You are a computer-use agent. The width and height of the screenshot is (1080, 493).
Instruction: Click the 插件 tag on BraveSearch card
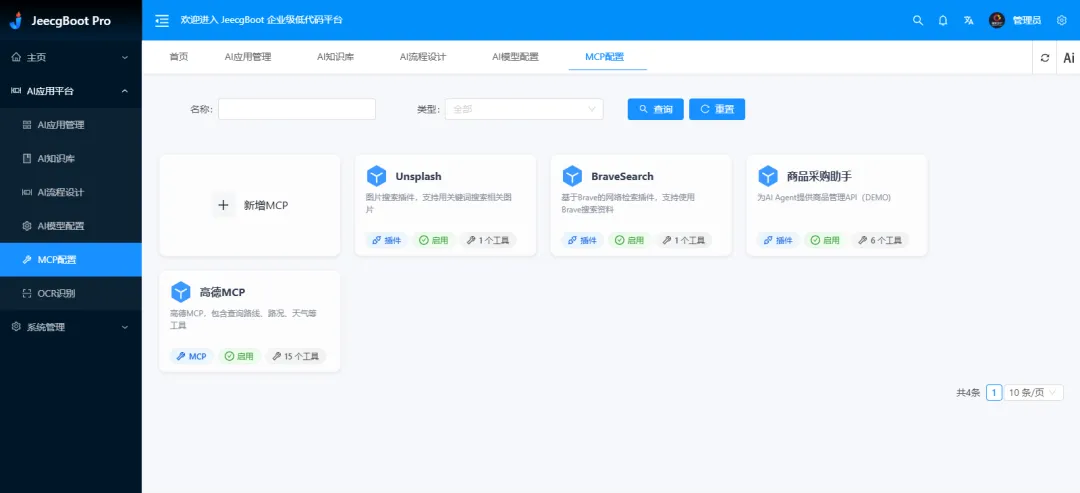pos(582,240)
